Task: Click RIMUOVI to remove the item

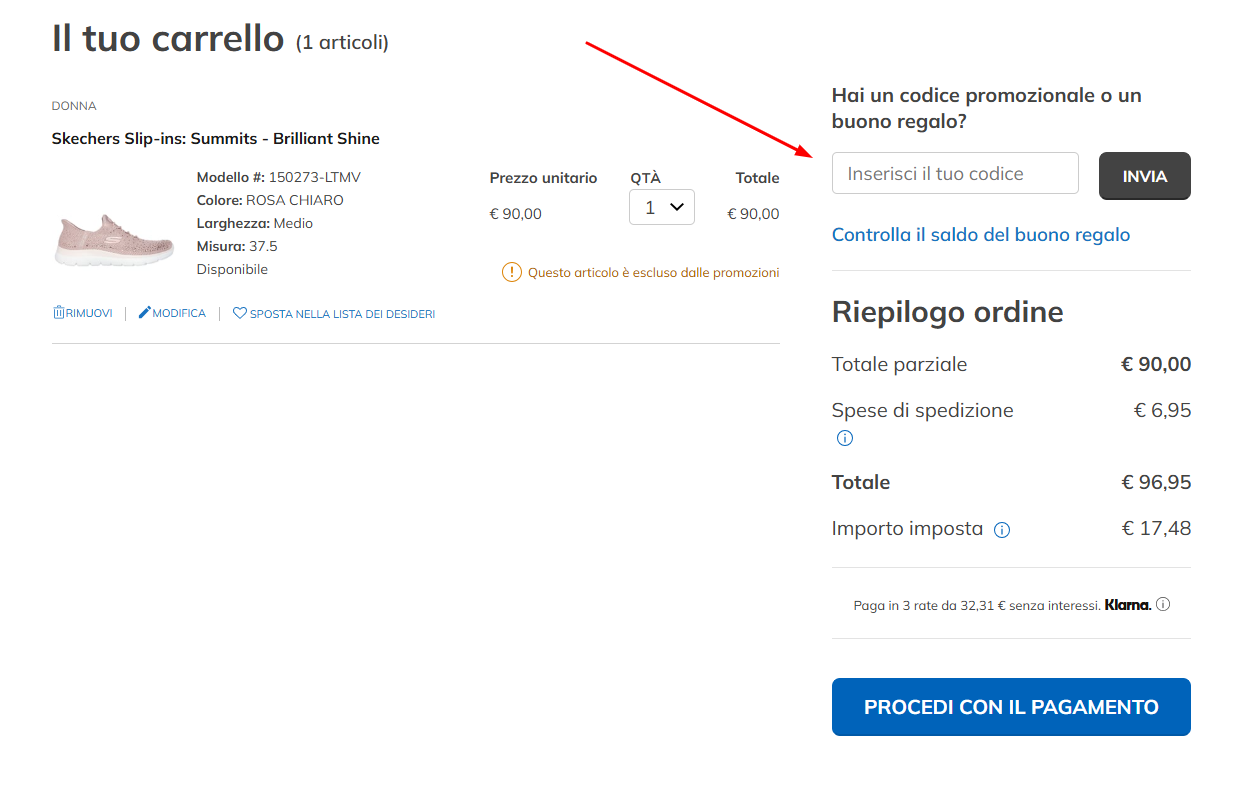Action: [x=91, y=313]
